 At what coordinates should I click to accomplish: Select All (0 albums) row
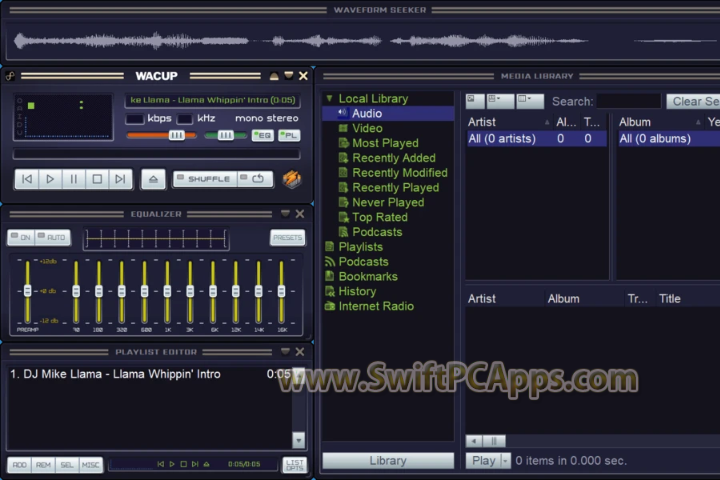pyautogui.click(x=669, y=139)
